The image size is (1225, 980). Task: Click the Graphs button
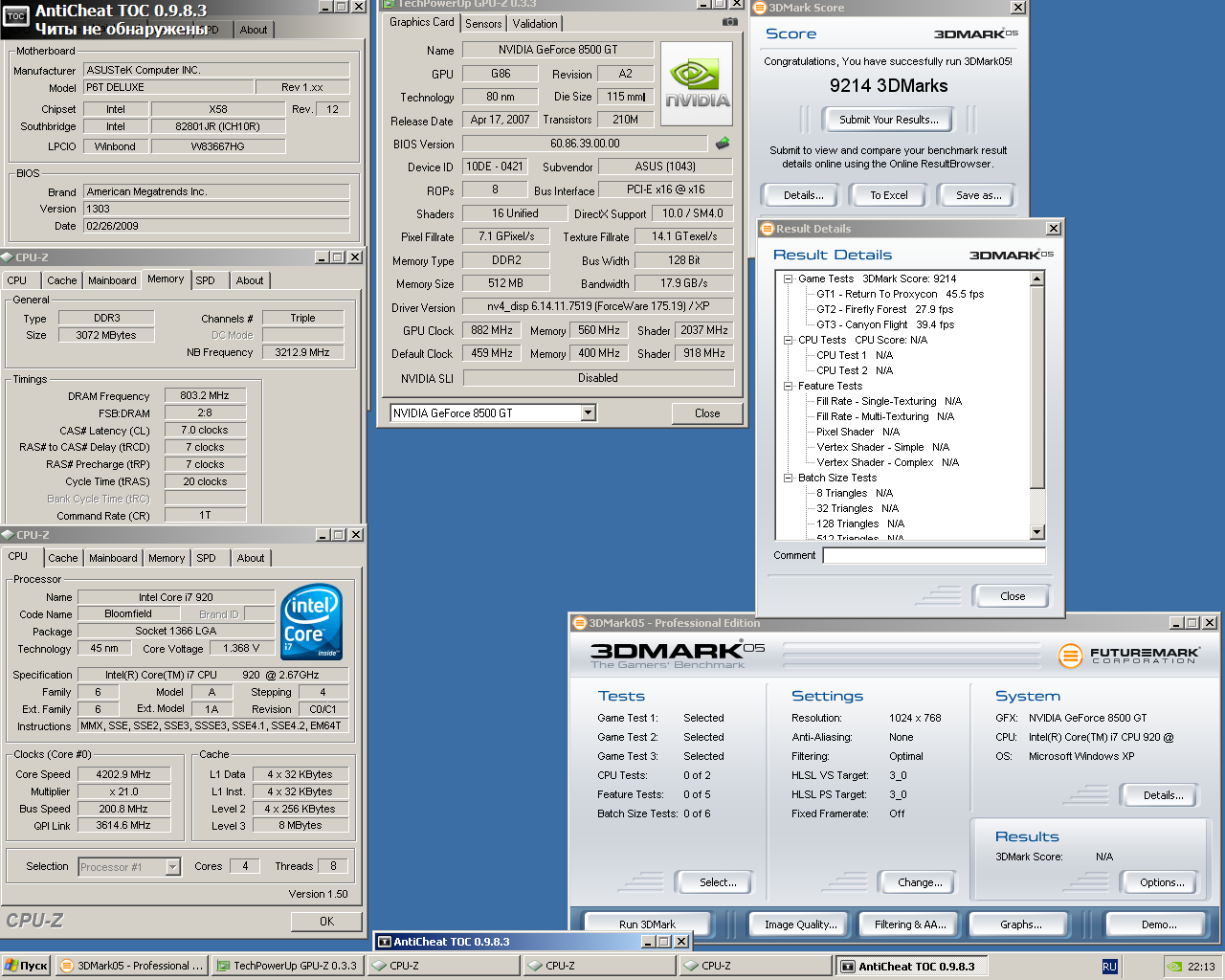(1020, 924)
